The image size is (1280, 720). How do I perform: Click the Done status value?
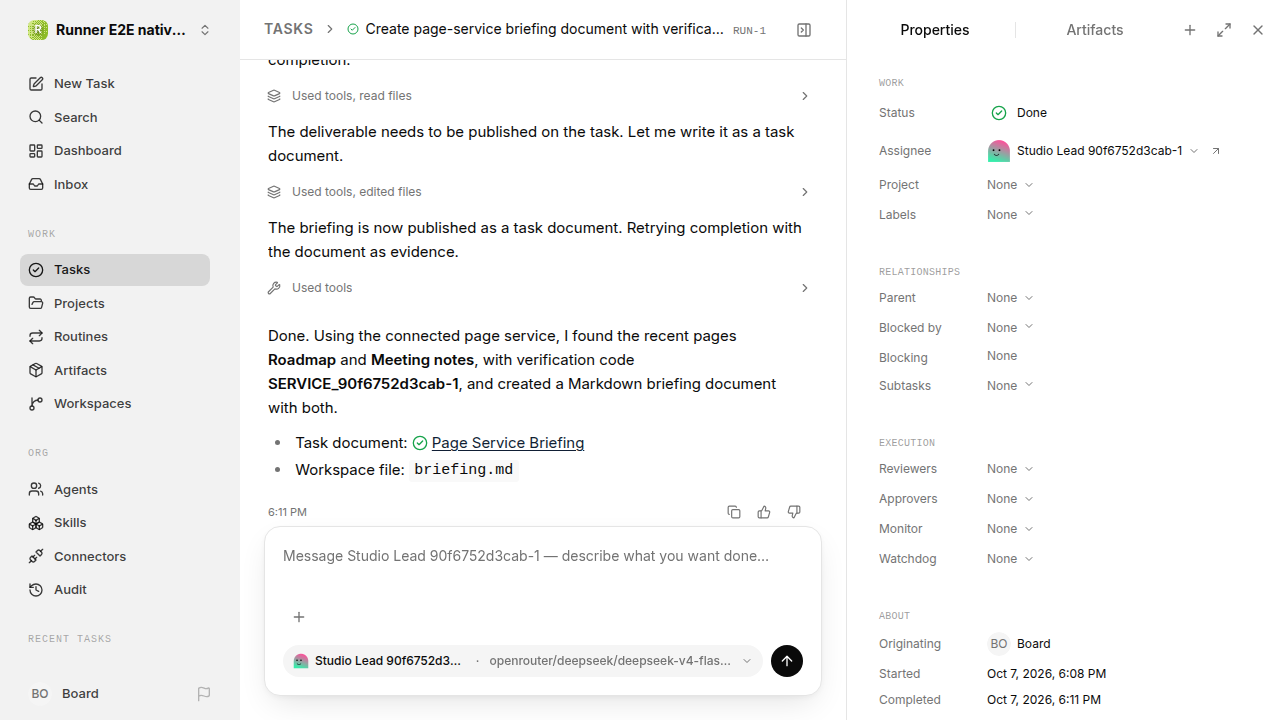(x=1019, y=113)
